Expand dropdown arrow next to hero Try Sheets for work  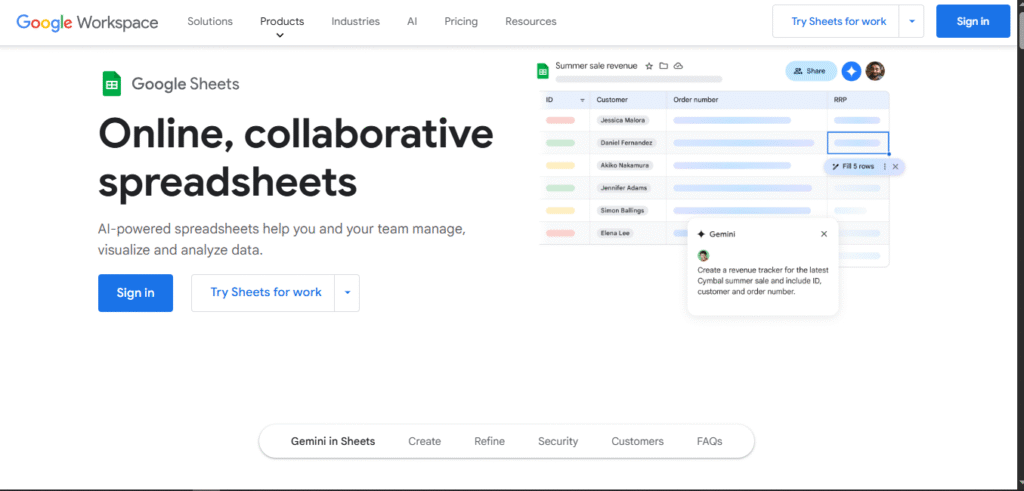[x=347, y=293]
